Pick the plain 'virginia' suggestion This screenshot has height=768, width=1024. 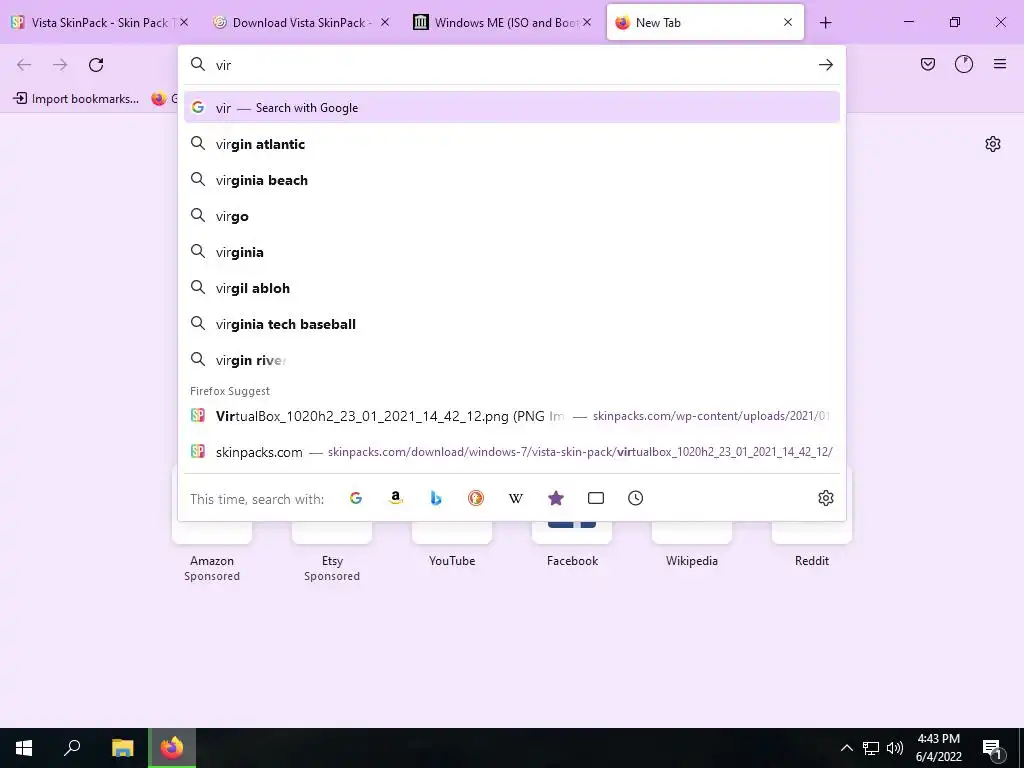tap(512, 252)
